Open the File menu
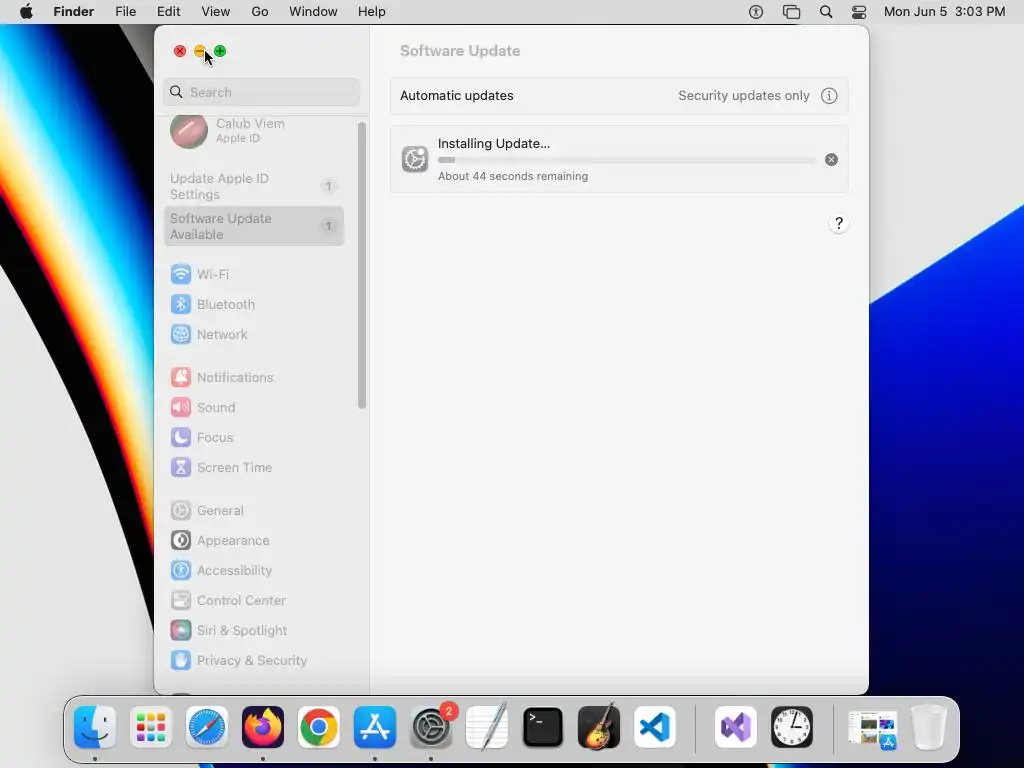Image resolution: width=1024 pixels, height=768 pixels. point(125,12)
